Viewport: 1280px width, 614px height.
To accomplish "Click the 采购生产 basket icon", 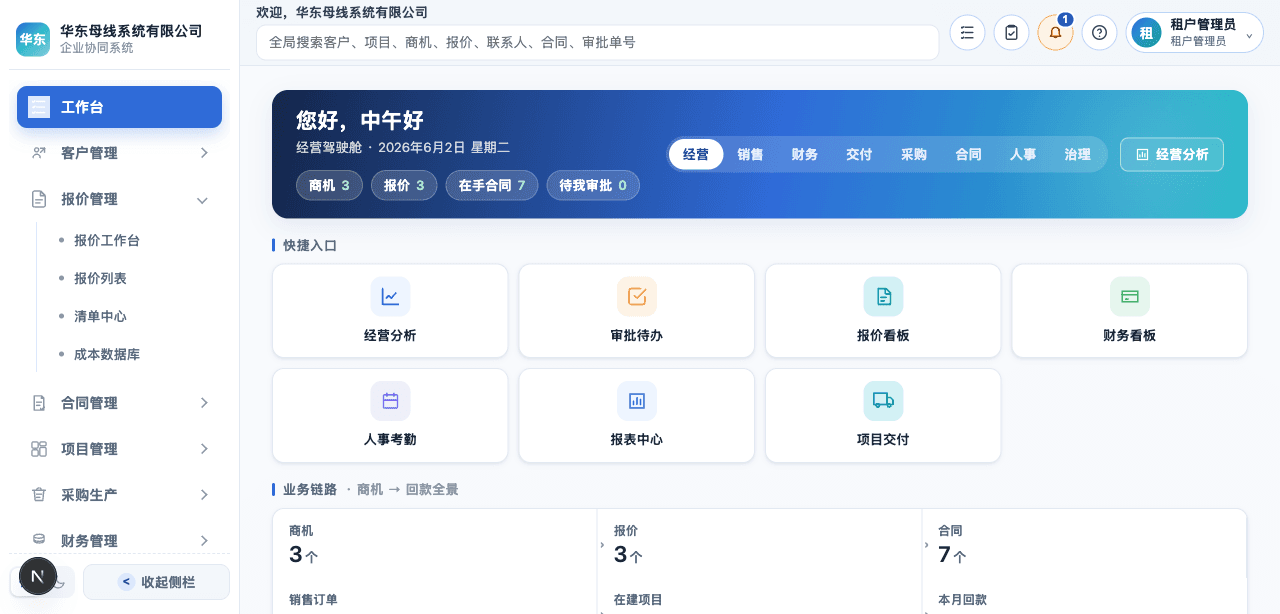I will (x=39, y=495).
